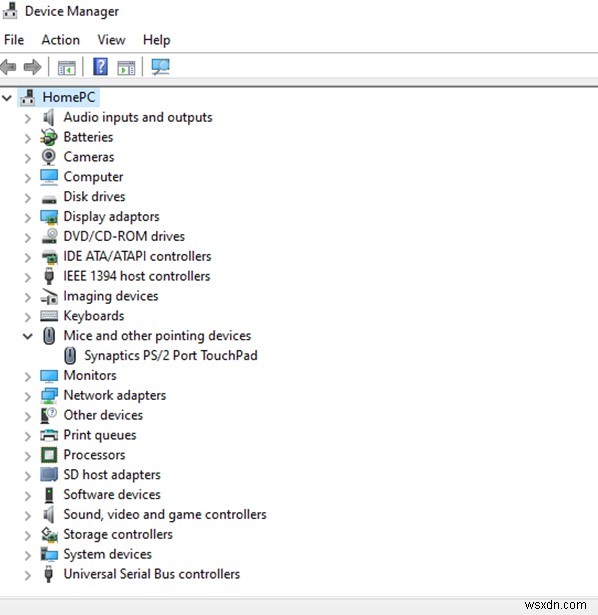
Task: Select the Processors label
Action: click(x=95, y=455)
